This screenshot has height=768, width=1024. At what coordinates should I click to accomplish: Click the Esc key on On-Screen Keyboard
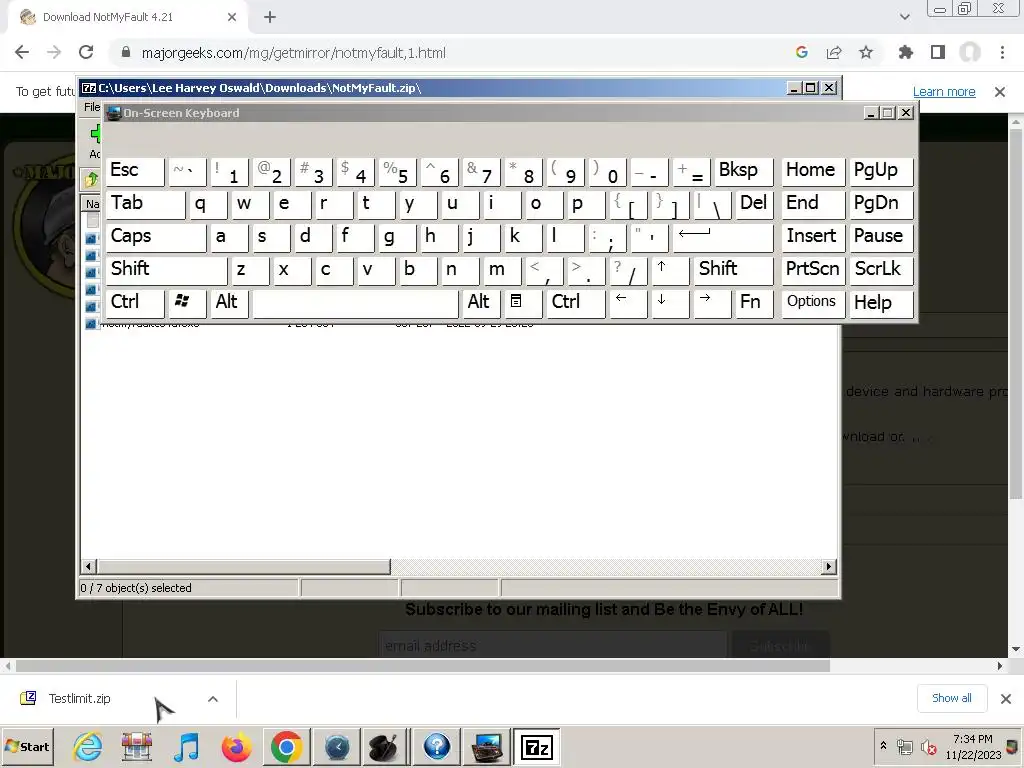click(x=135, y=172)
